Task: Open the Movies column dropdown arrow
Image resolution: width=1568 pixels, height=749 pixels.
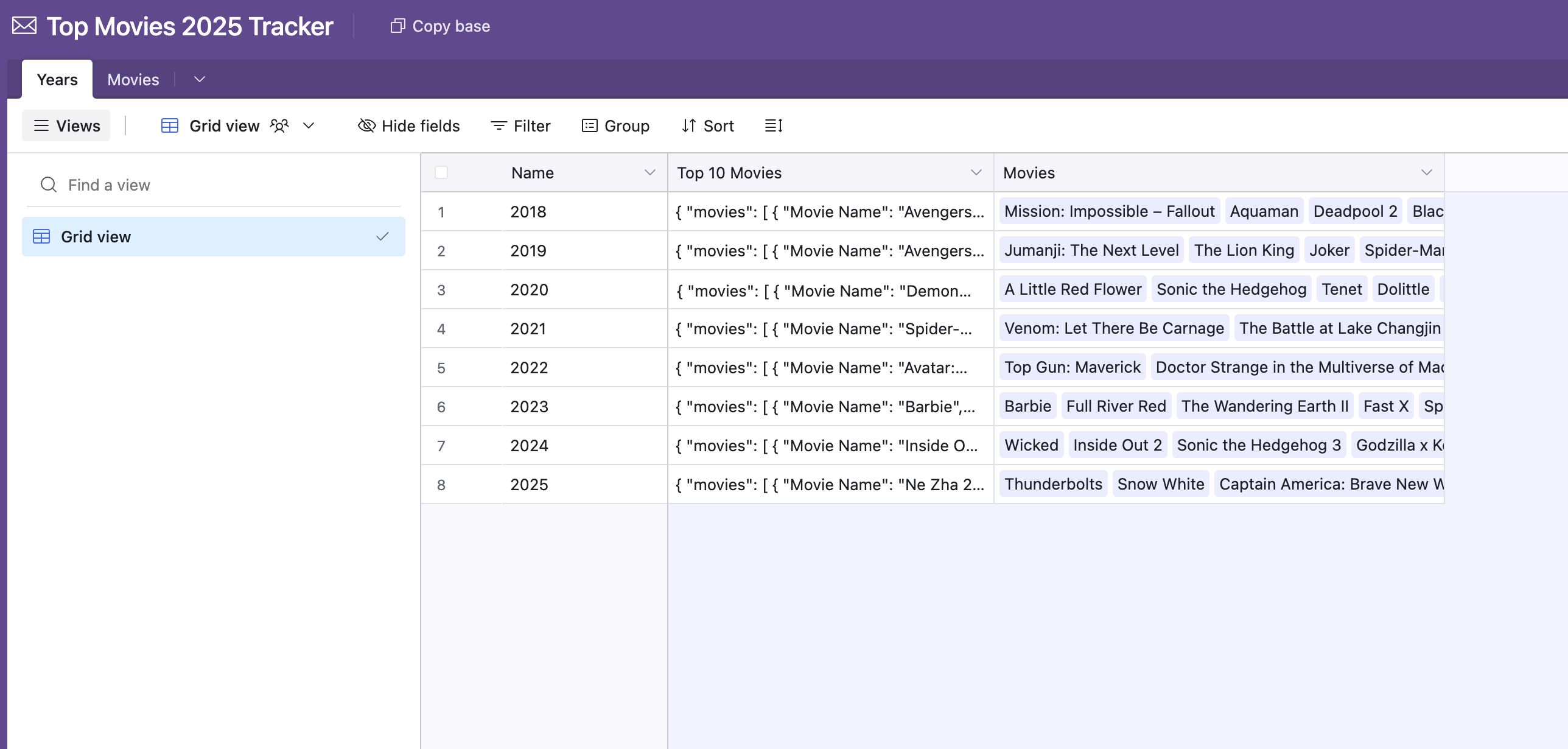Action: coord(1426,172)
